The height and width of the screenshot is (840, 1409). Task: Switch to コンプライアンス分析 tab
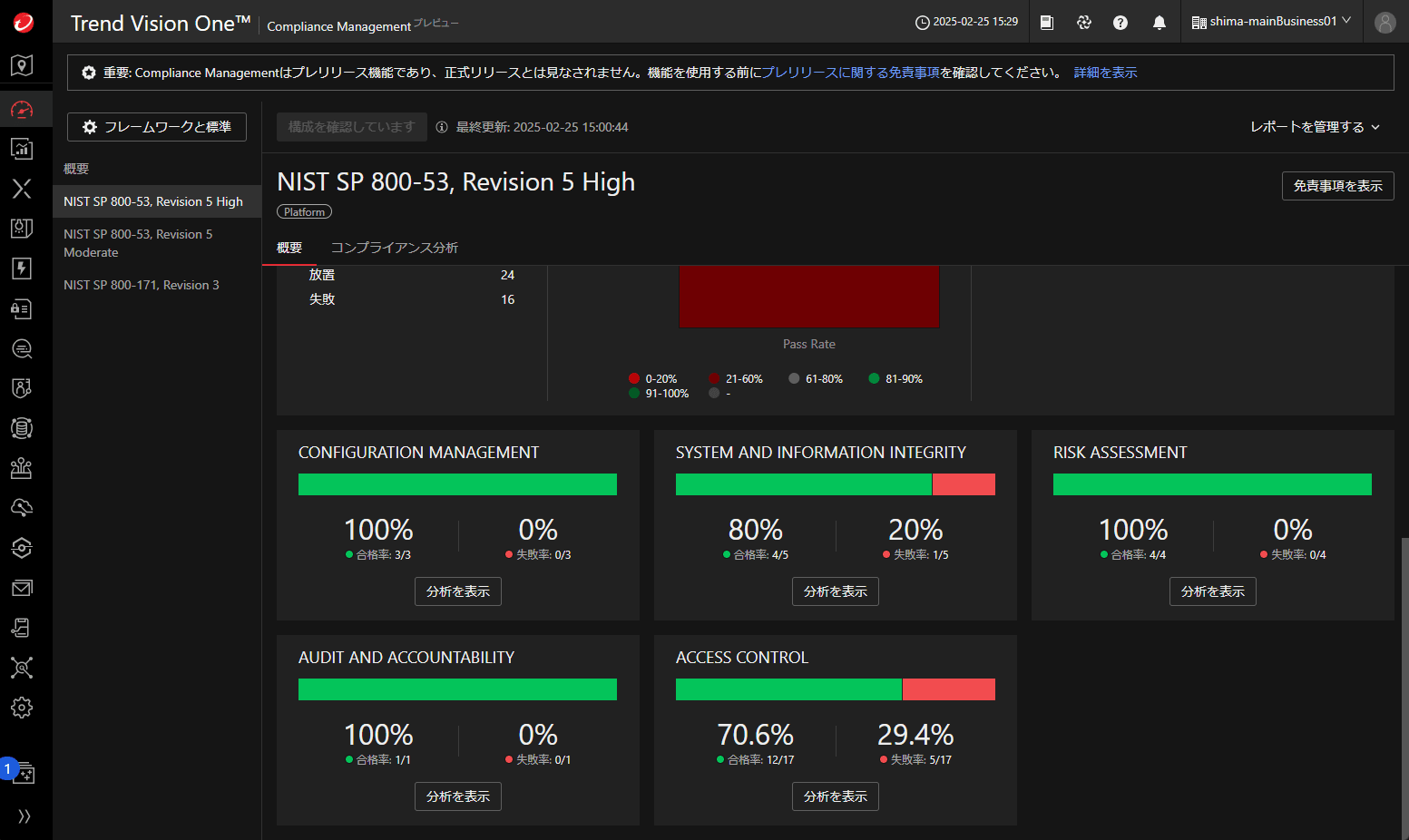[x=395, y=248]
